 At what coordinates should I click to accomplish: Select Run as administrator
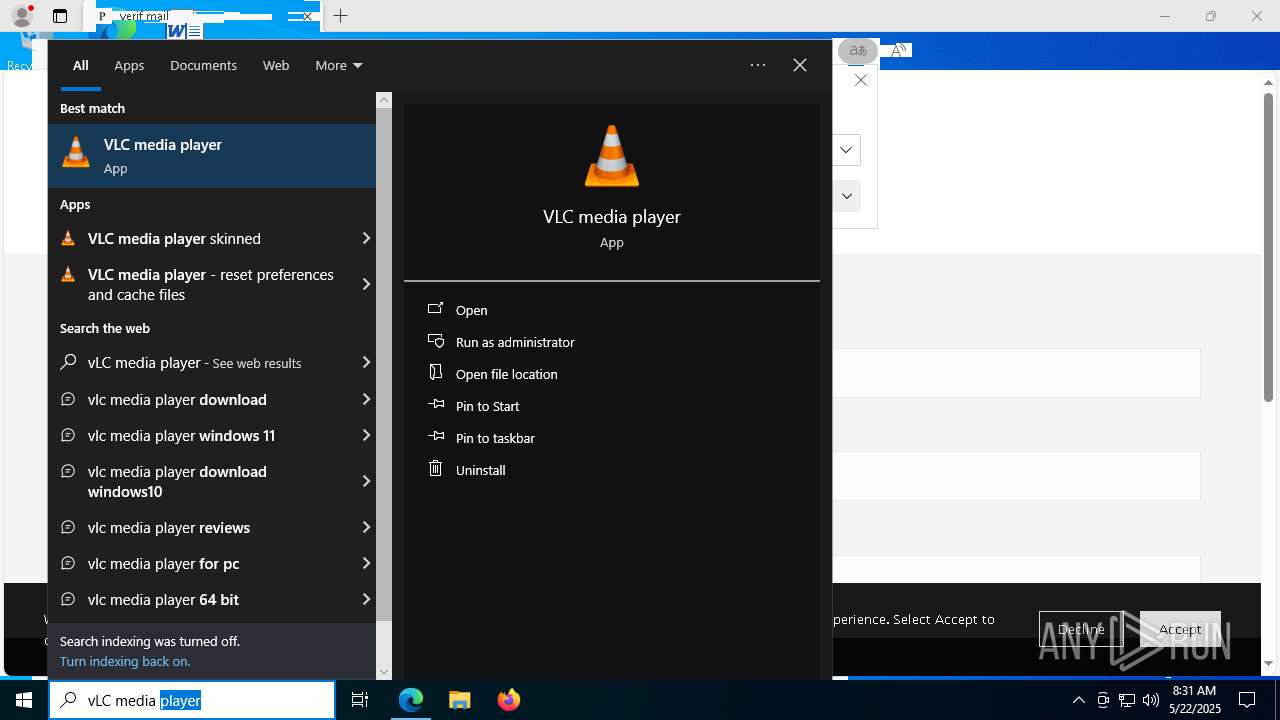pos(515,342)
